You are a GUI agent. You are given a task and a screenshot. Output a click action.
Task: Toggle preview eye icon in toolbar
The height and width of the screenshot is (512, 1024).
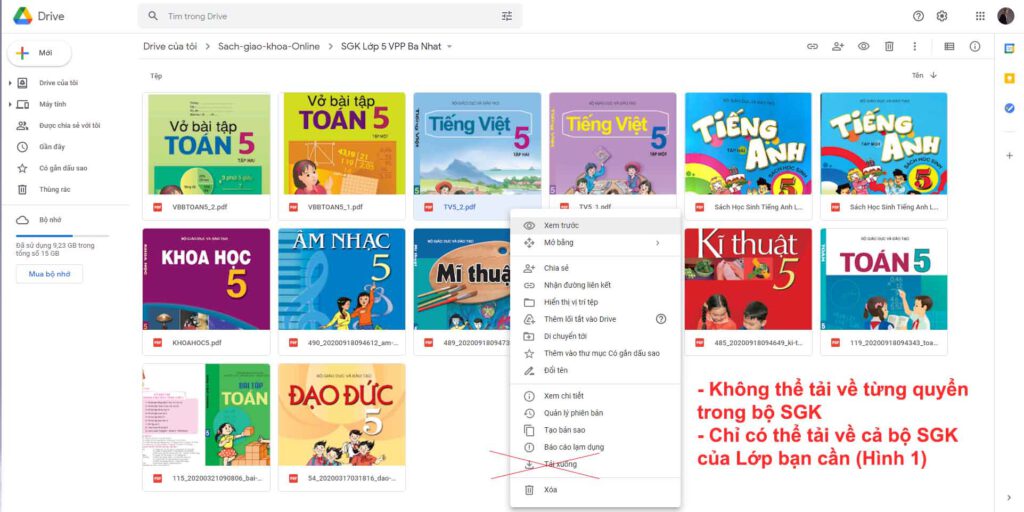(863, 46)
